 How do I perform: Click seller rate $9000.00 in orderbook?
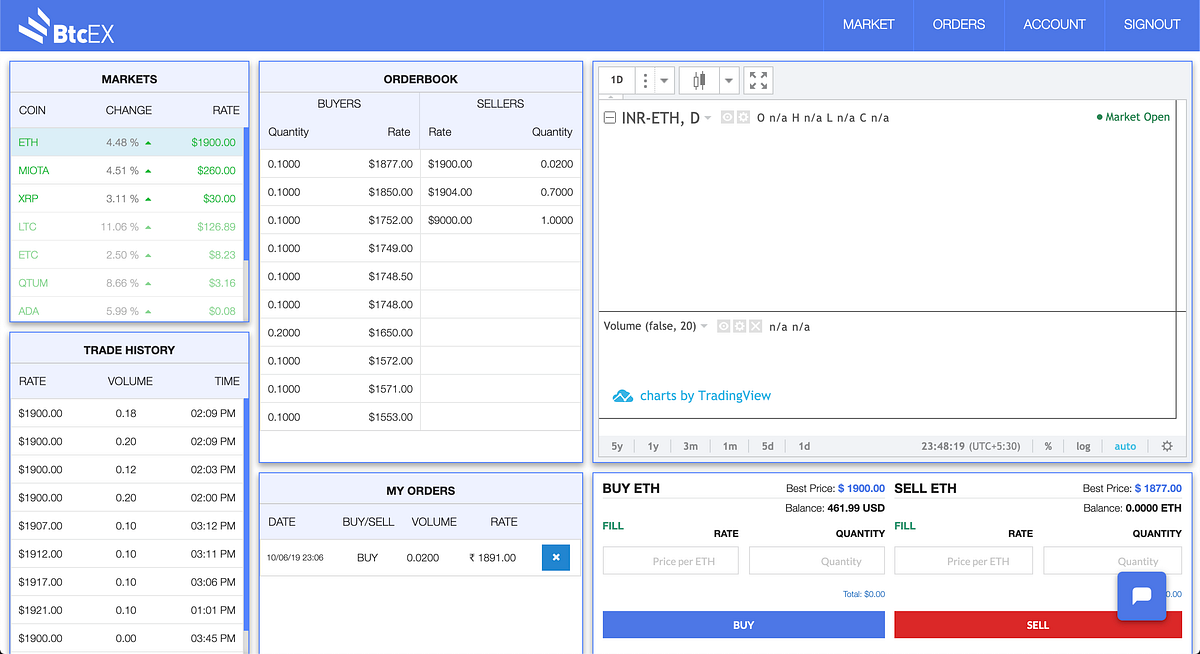(450, 220)
